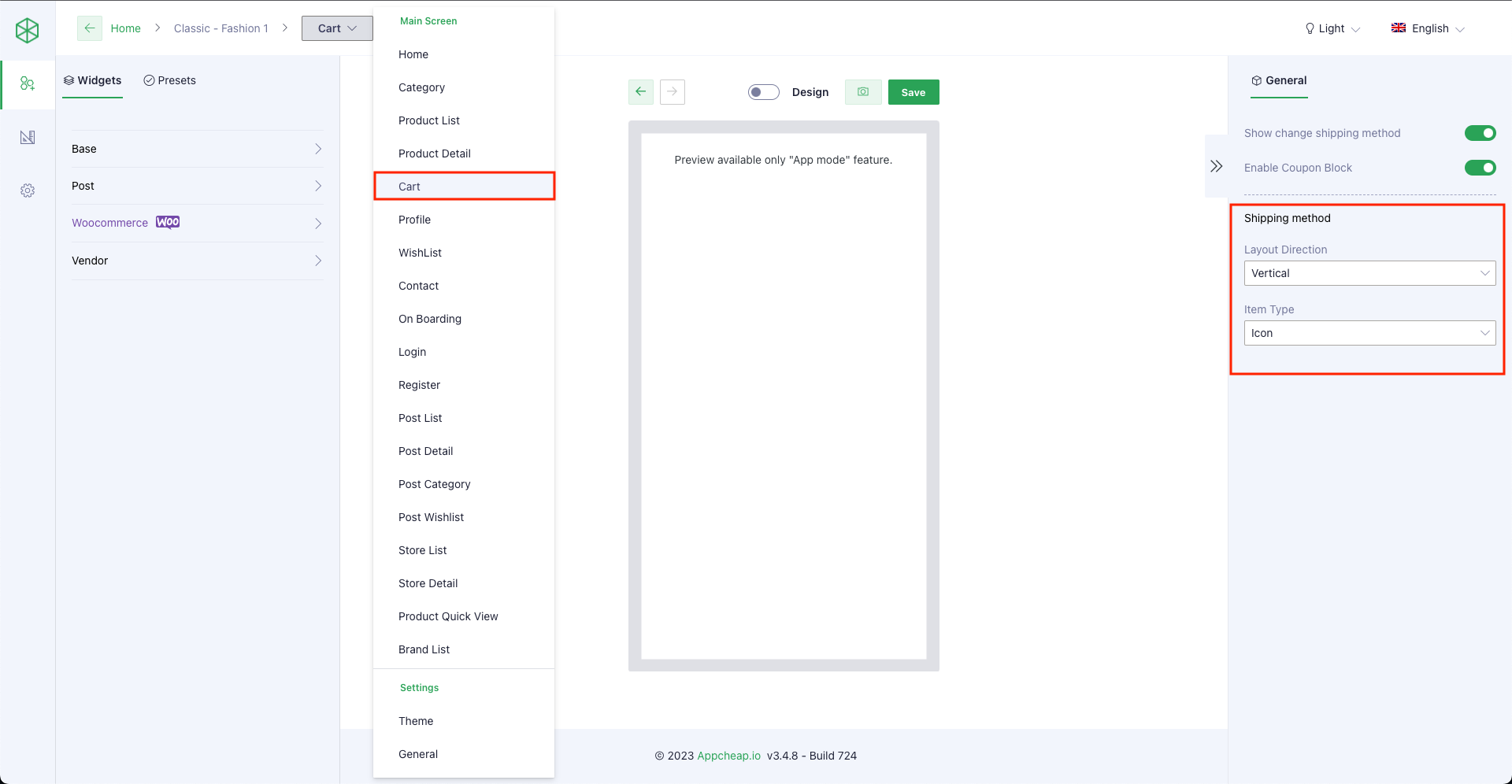1512x784 pixels.
Task: Turn off Enable Coupon Block
Action: pyautogui.click(x=1479, y=168)
